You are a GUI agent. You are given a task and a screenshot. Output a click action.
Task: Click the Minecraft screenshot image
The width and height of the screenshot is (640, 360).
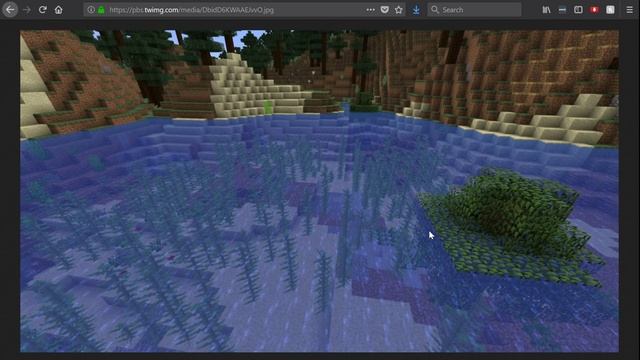click(319, 191)
